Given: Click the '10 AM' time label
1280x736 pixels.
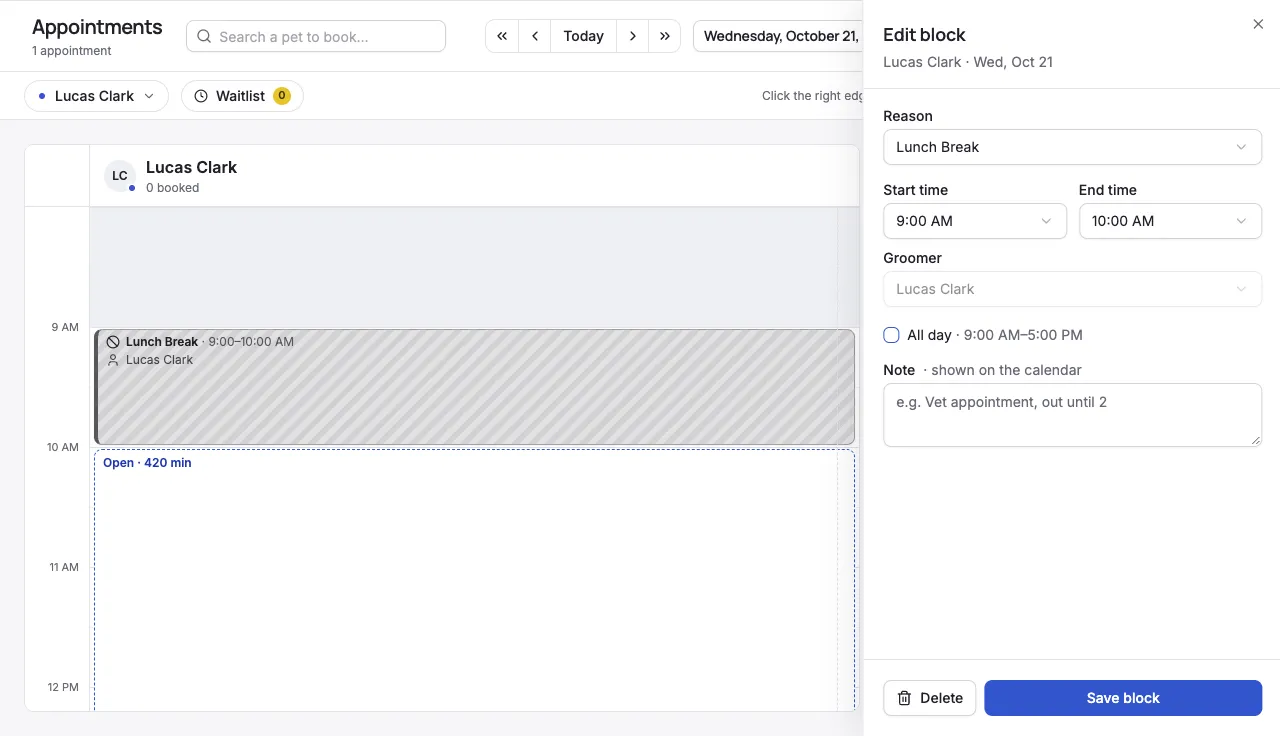Looking at the screenshot, I should tap(62, 447).
